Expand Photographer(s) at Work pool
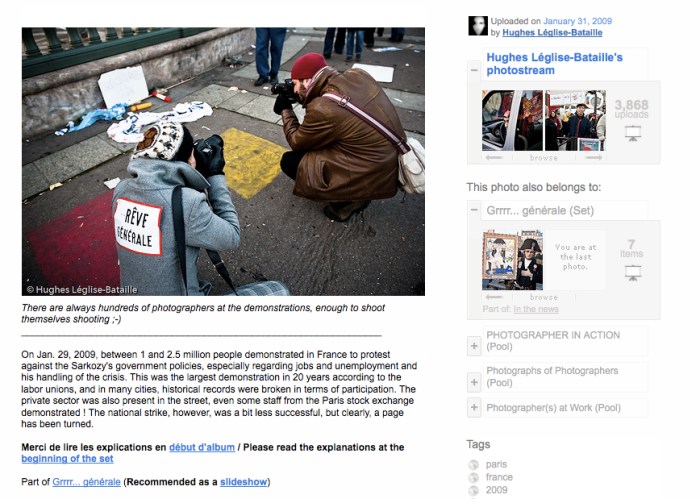 pos(474,407)
